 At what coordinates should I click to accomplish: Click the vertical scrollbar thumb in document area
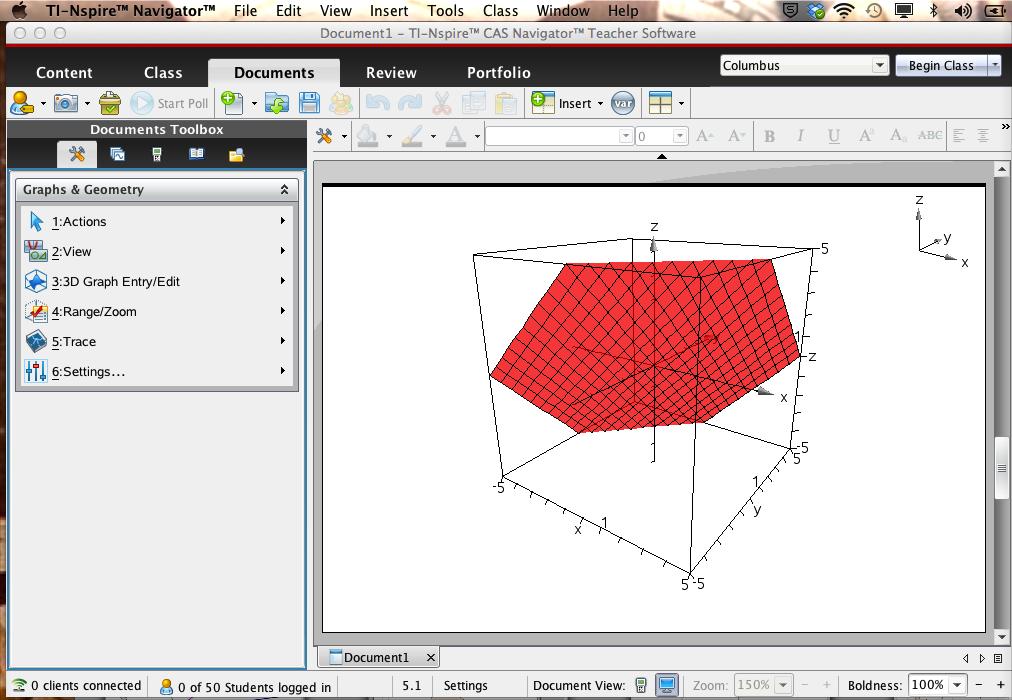[1001, 468]
